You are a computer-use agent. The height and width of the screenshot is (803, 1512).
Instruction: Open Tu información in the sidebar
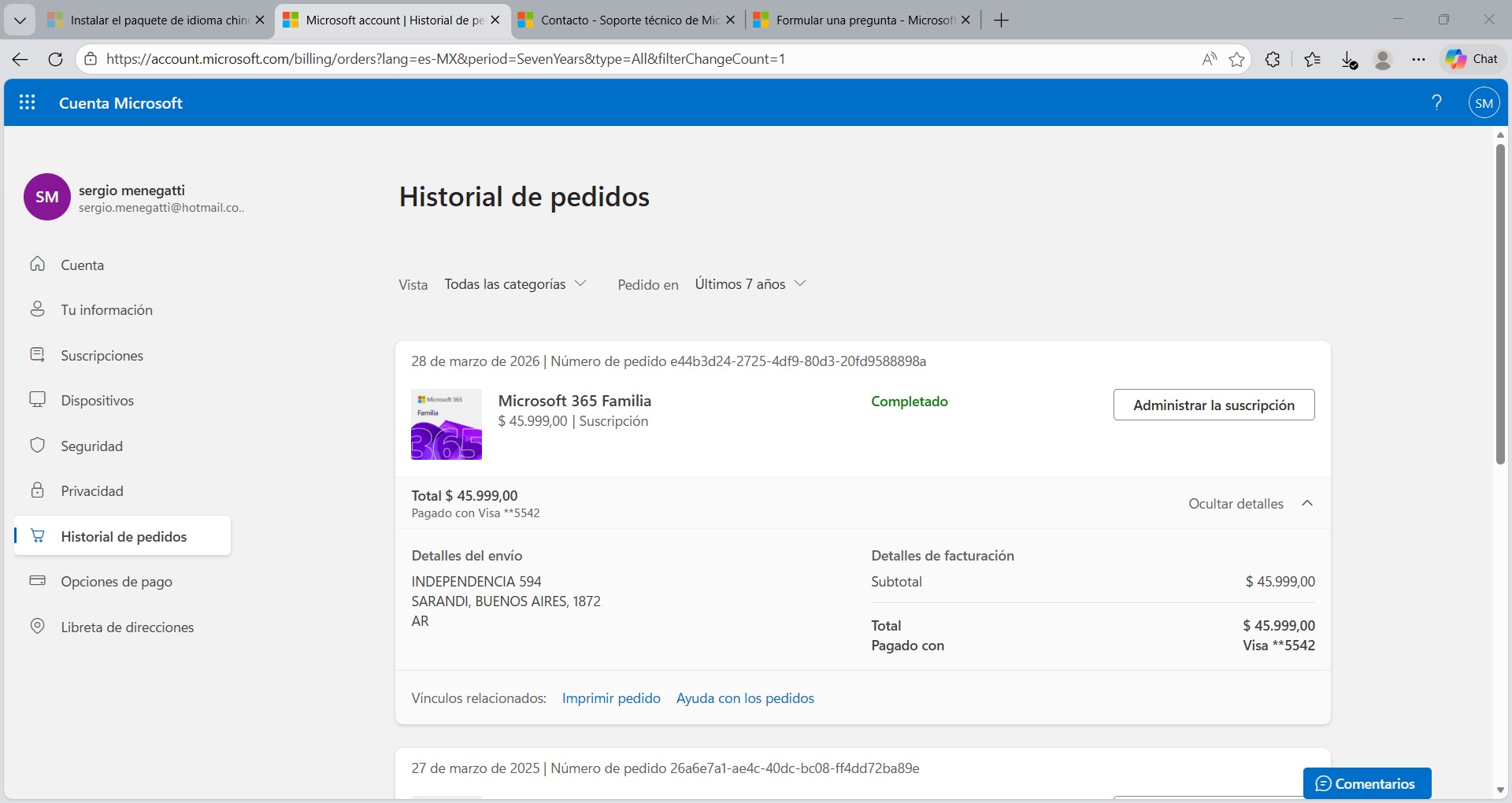(x=122, y=310)
